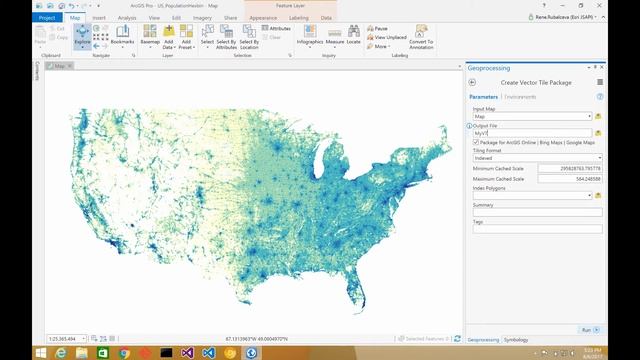
Task: Click the Tags text field
Action: (538, 229)
